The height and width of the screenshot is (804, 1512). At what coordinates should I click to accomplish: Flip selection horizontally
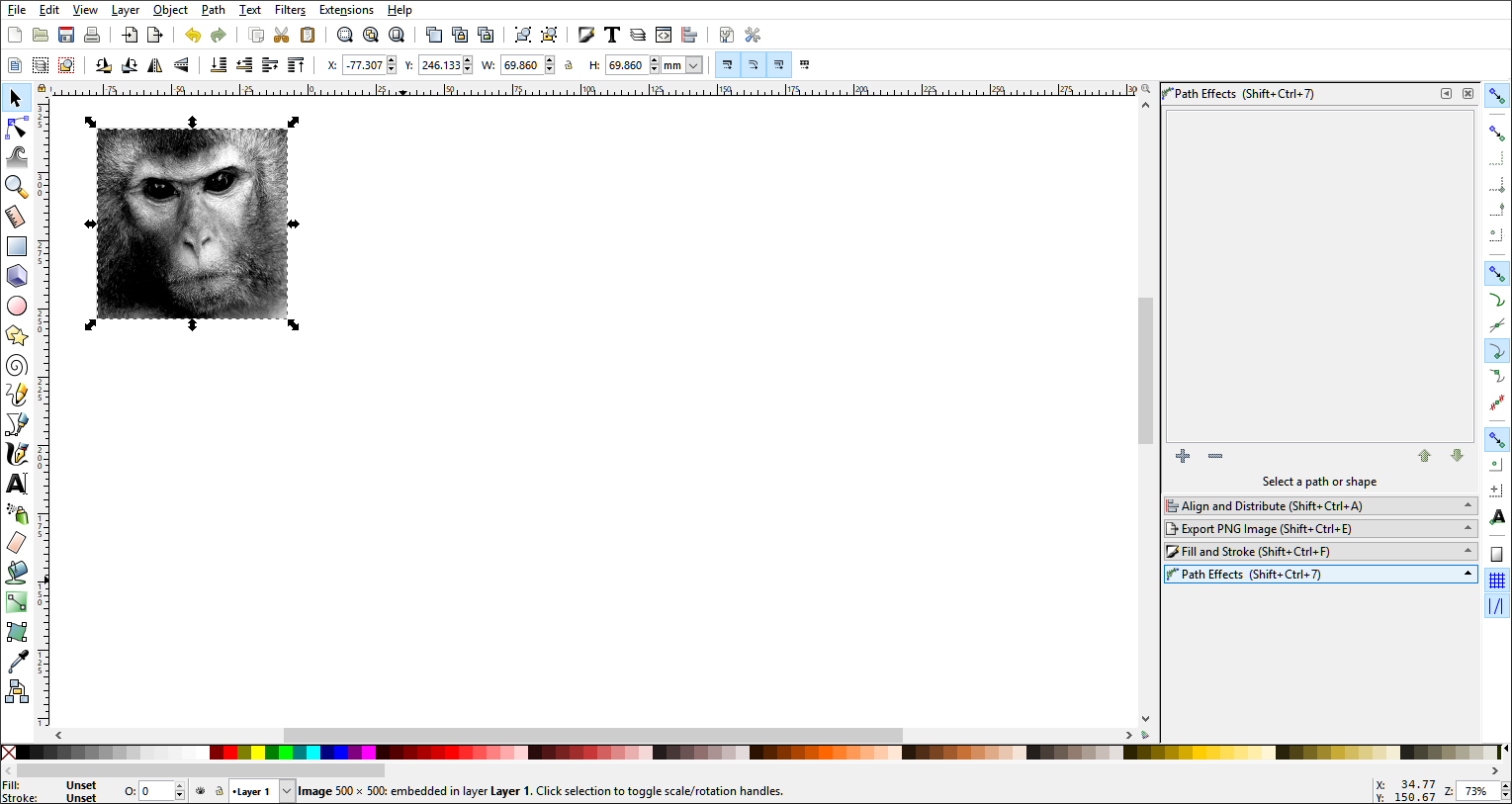coord(155,65)
